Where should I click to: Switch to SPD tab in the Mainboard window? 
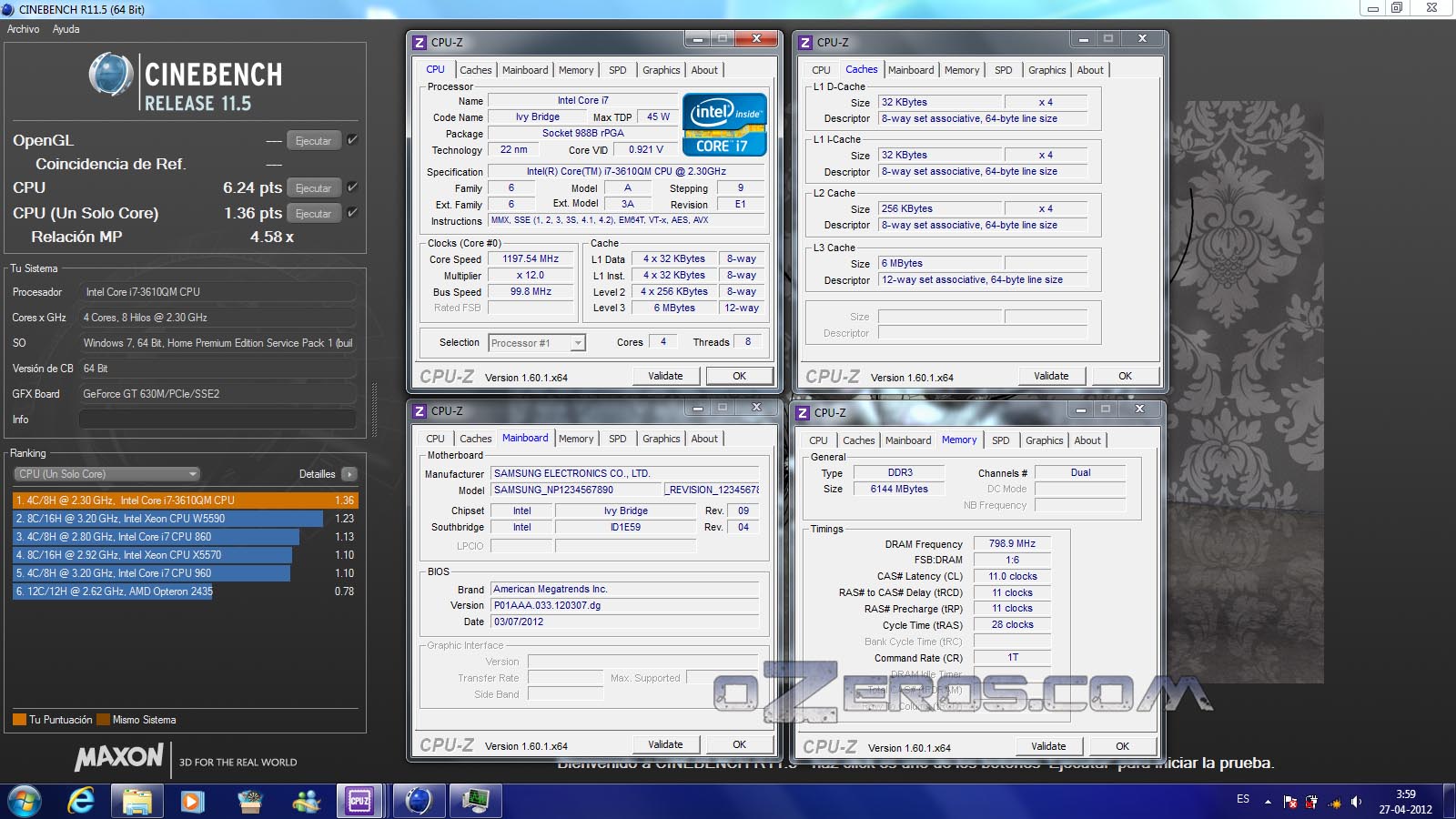click(x=618, y=439)
